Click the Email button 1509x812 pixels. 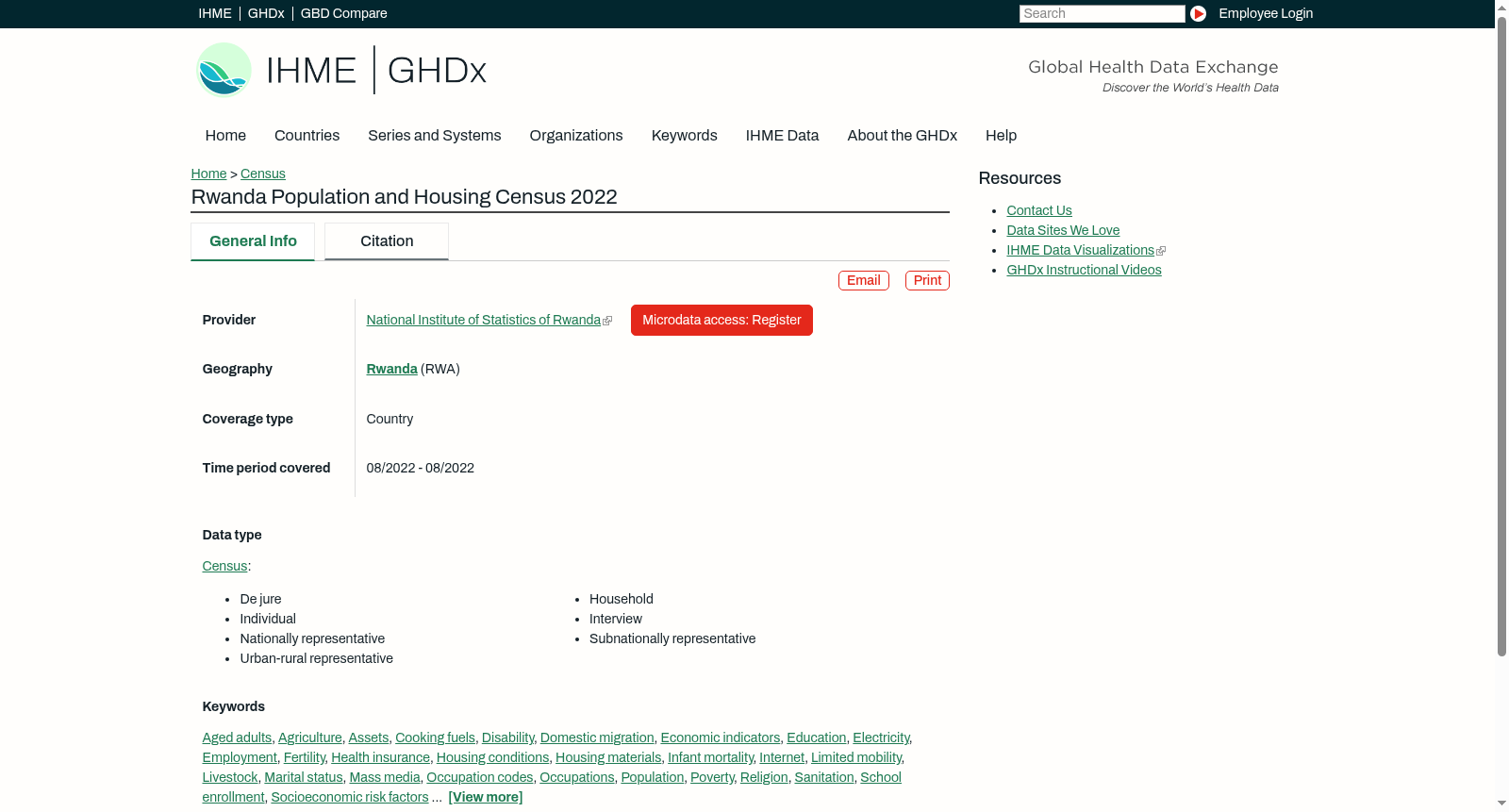point(864,280)
